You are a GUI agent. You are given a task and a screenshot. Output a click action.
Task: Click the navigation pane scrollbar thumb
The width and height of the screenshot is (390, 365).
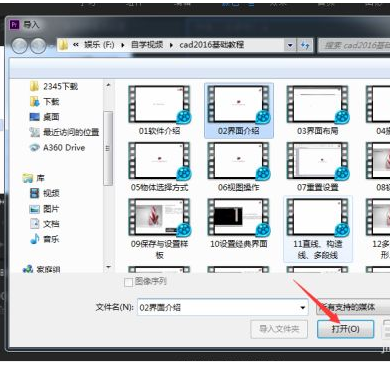[x=108, y=148]
